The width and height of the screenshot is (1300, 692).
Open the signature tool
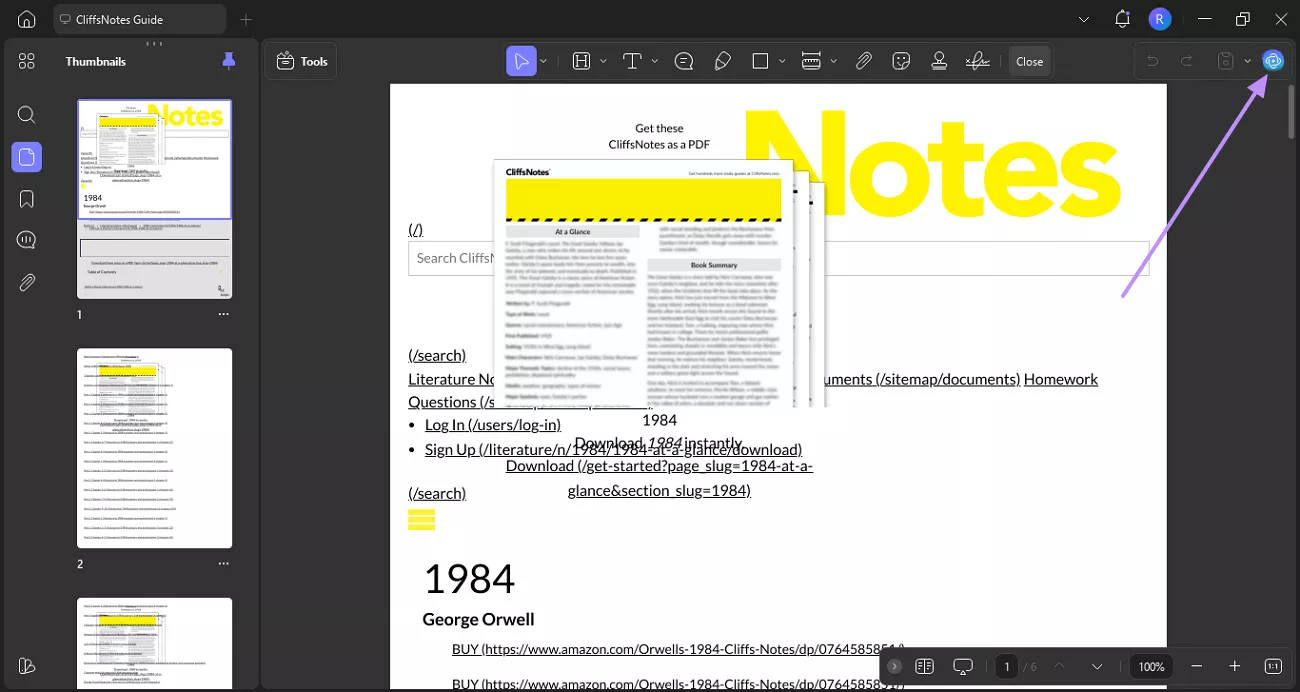tap(977, 61)
